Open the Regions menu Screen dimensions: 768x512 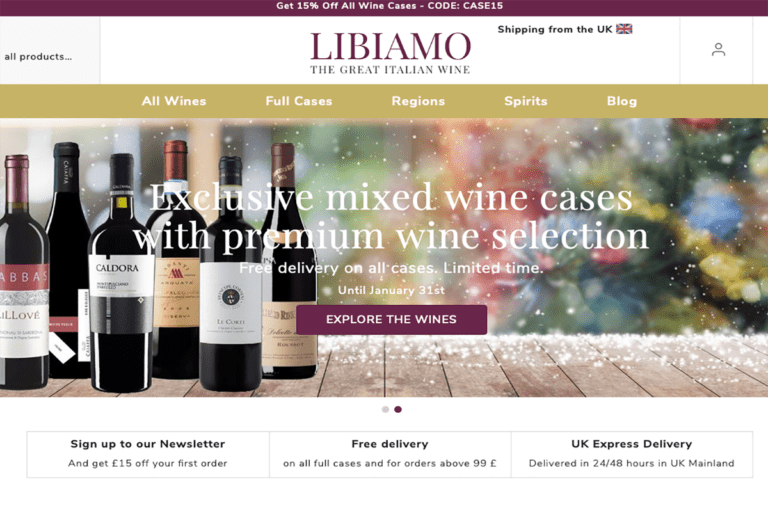418,101
